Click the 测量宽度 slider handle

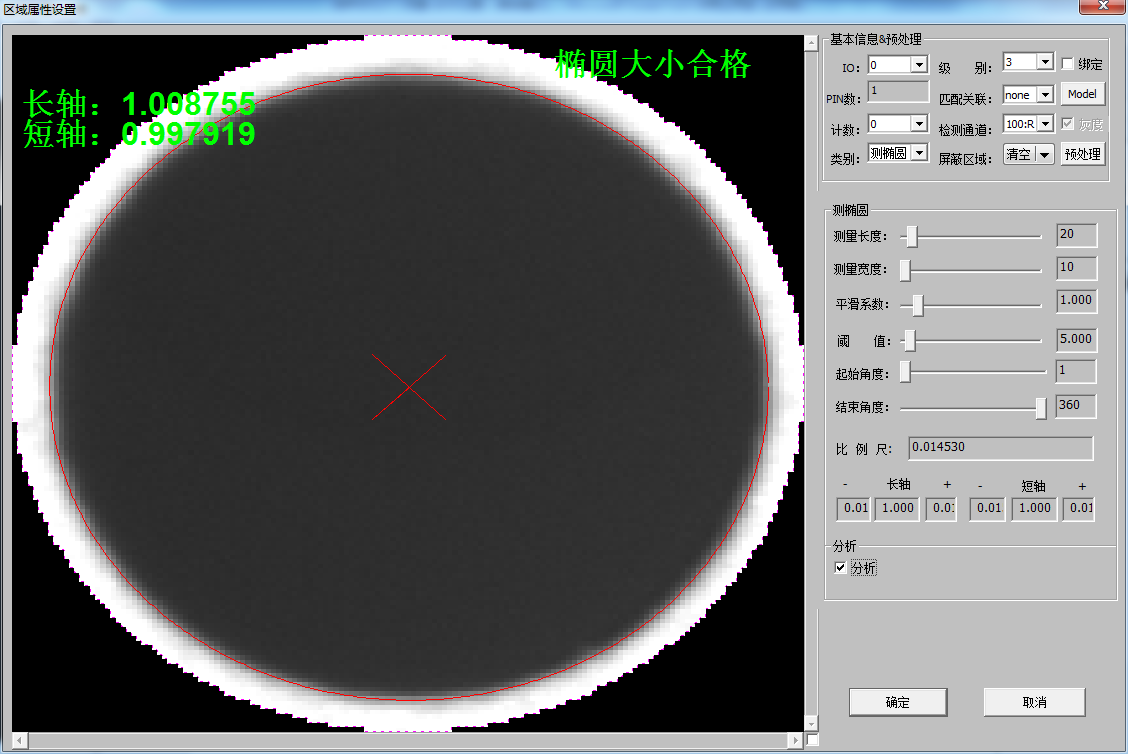click(x=906, y=270)
